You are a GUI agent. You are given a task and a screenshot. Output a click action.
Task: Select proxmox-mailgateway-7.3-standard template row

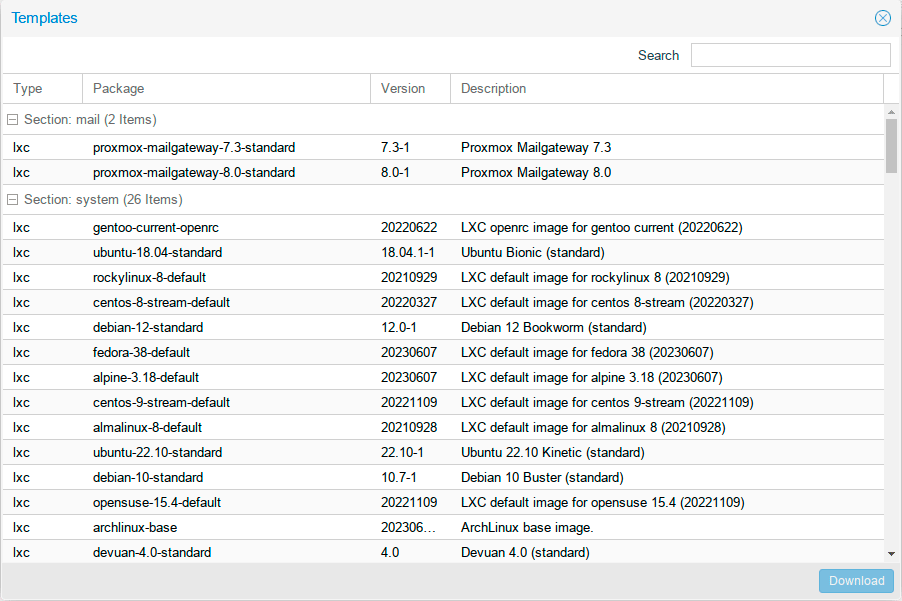[x=194, y=148]
